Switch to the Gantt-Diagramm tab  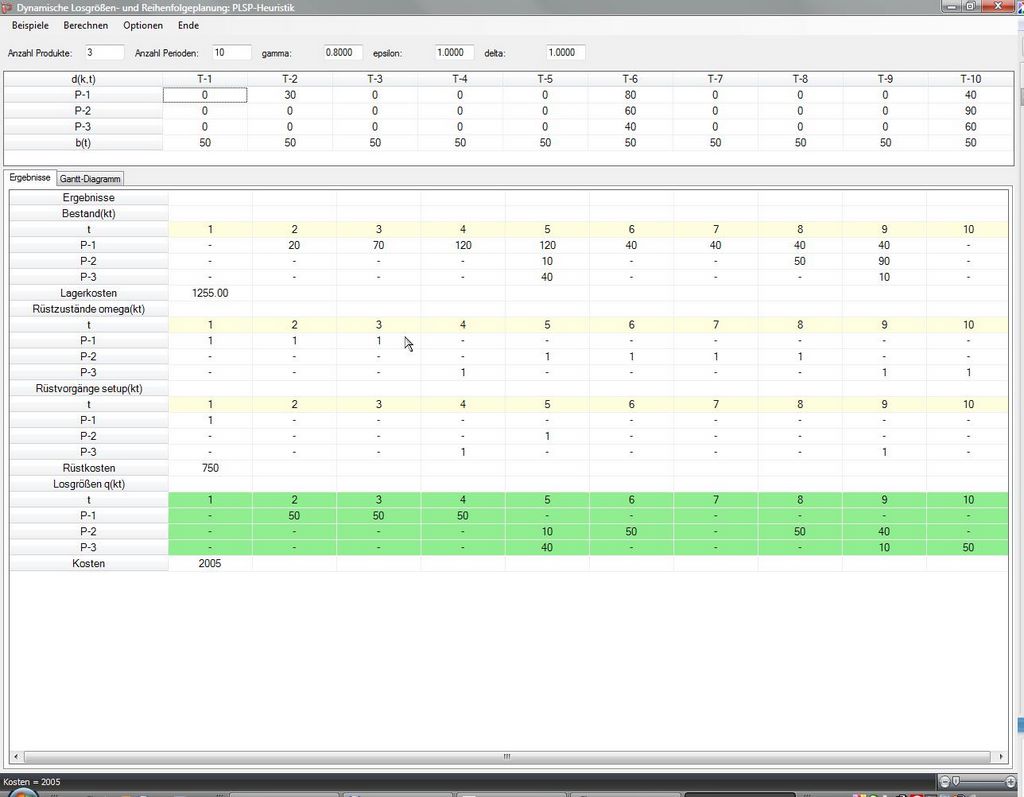click(90, 179)
